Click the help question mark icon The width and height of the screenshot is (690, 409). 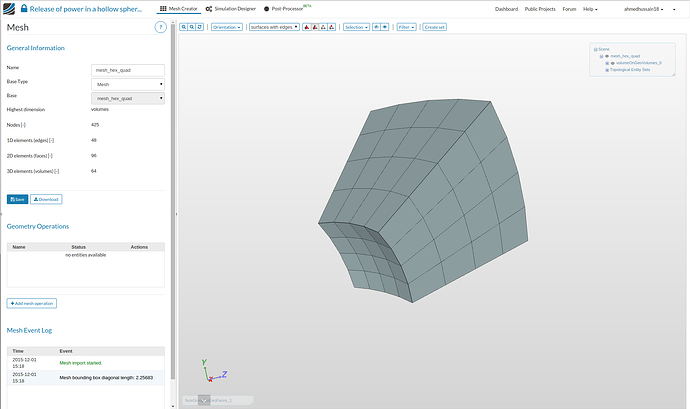(x=160, y=27)
